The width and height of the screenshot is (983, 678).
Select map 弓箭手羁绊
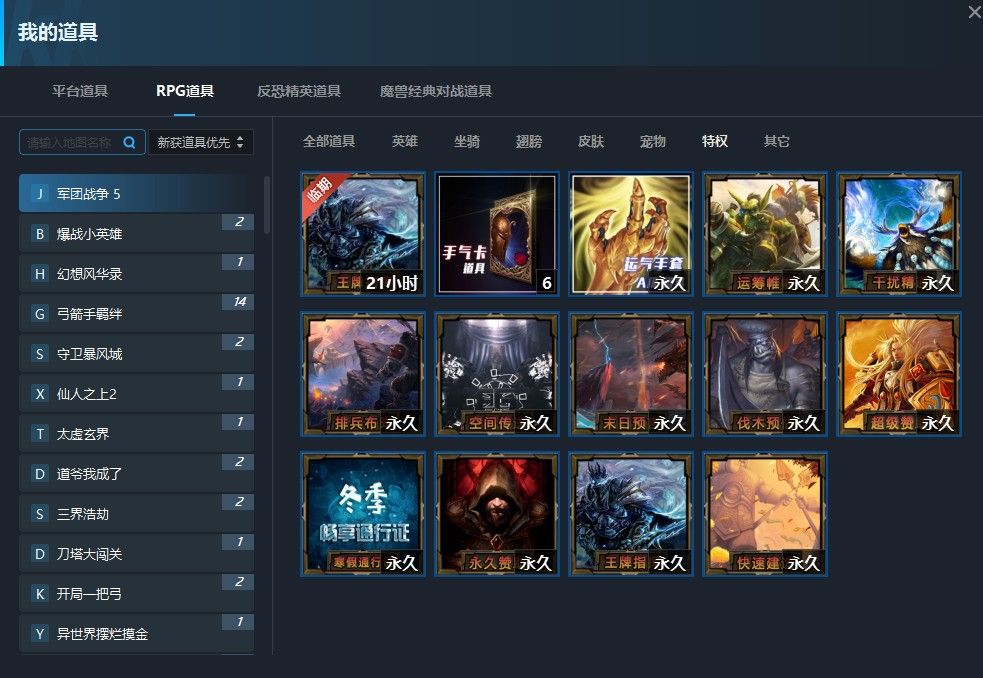(x=136, y=314)
